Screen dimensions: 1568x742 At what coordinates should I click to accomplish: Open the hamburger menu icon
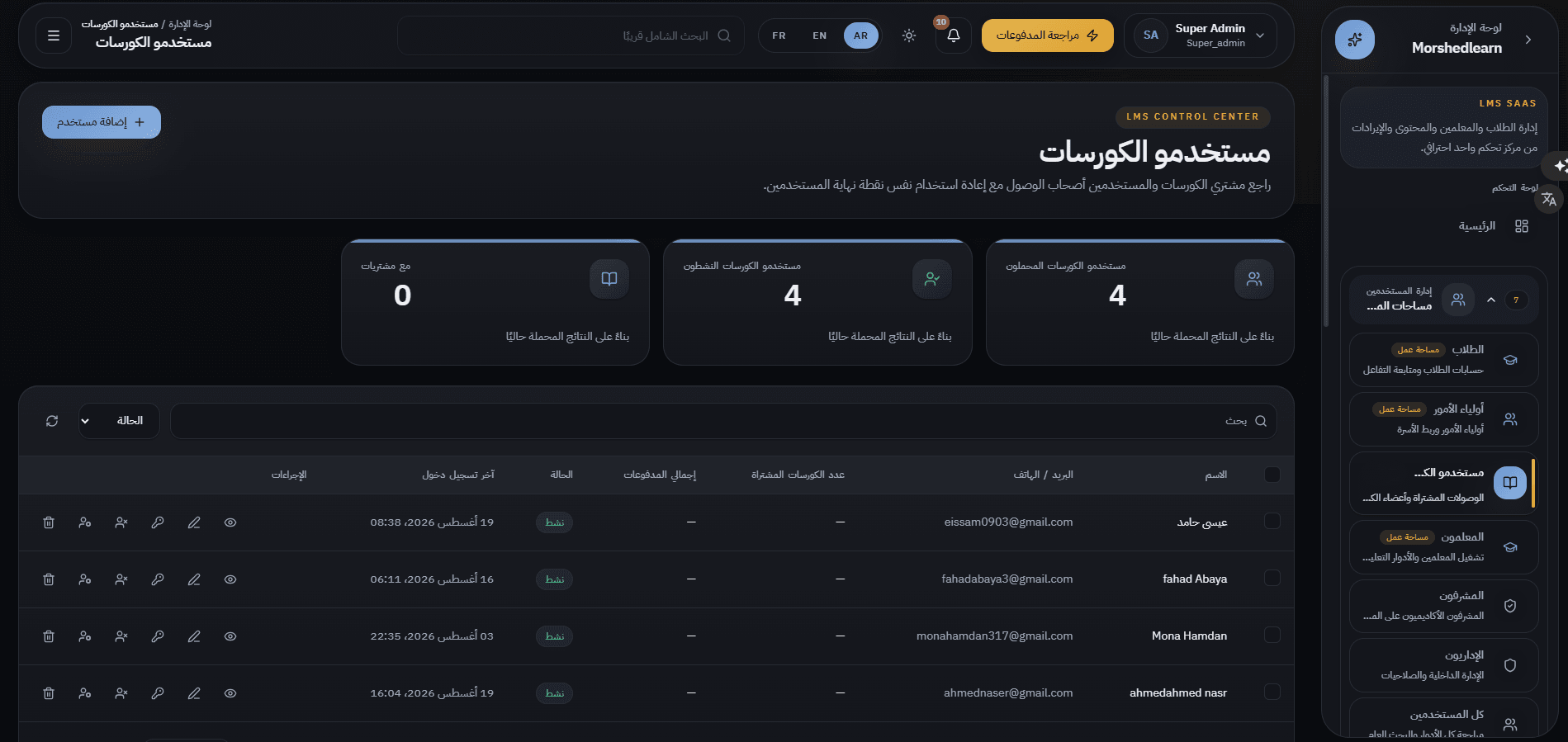(54, 35)
